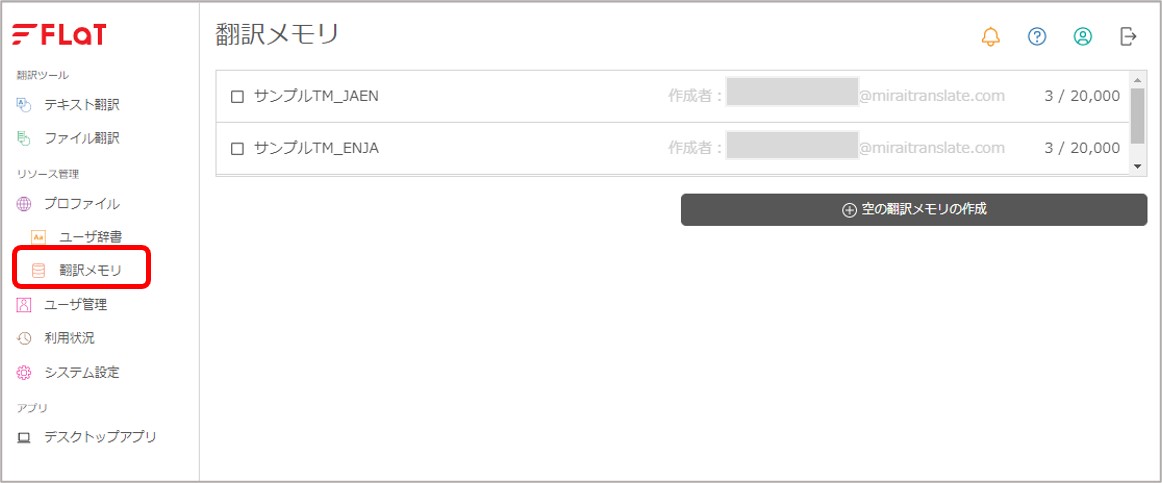Open notifications bell icon
1162x483 pixels.
[990, 36]
